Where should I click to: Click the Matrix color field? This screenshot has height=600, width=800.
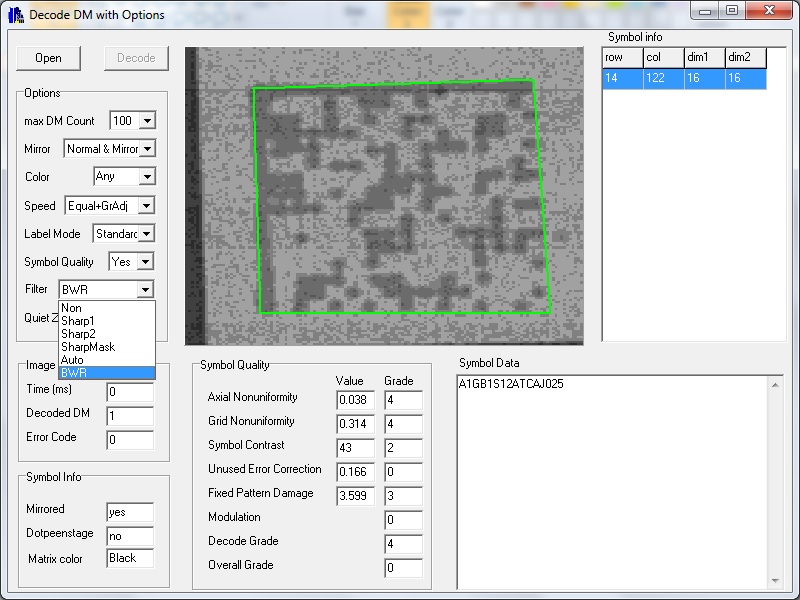pos(130,558)
